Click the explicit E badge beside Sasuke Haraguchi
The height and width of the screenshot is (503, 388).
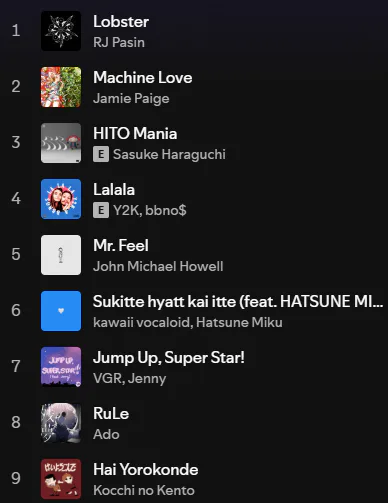pyautogui.click(x=101, y=154)
